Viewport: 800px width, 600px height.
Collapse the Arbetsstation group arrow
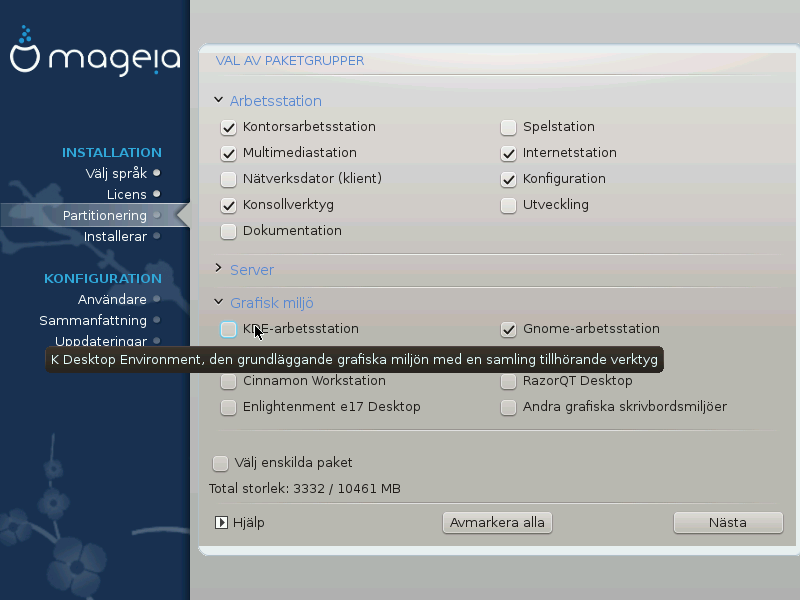pos(218,100)
